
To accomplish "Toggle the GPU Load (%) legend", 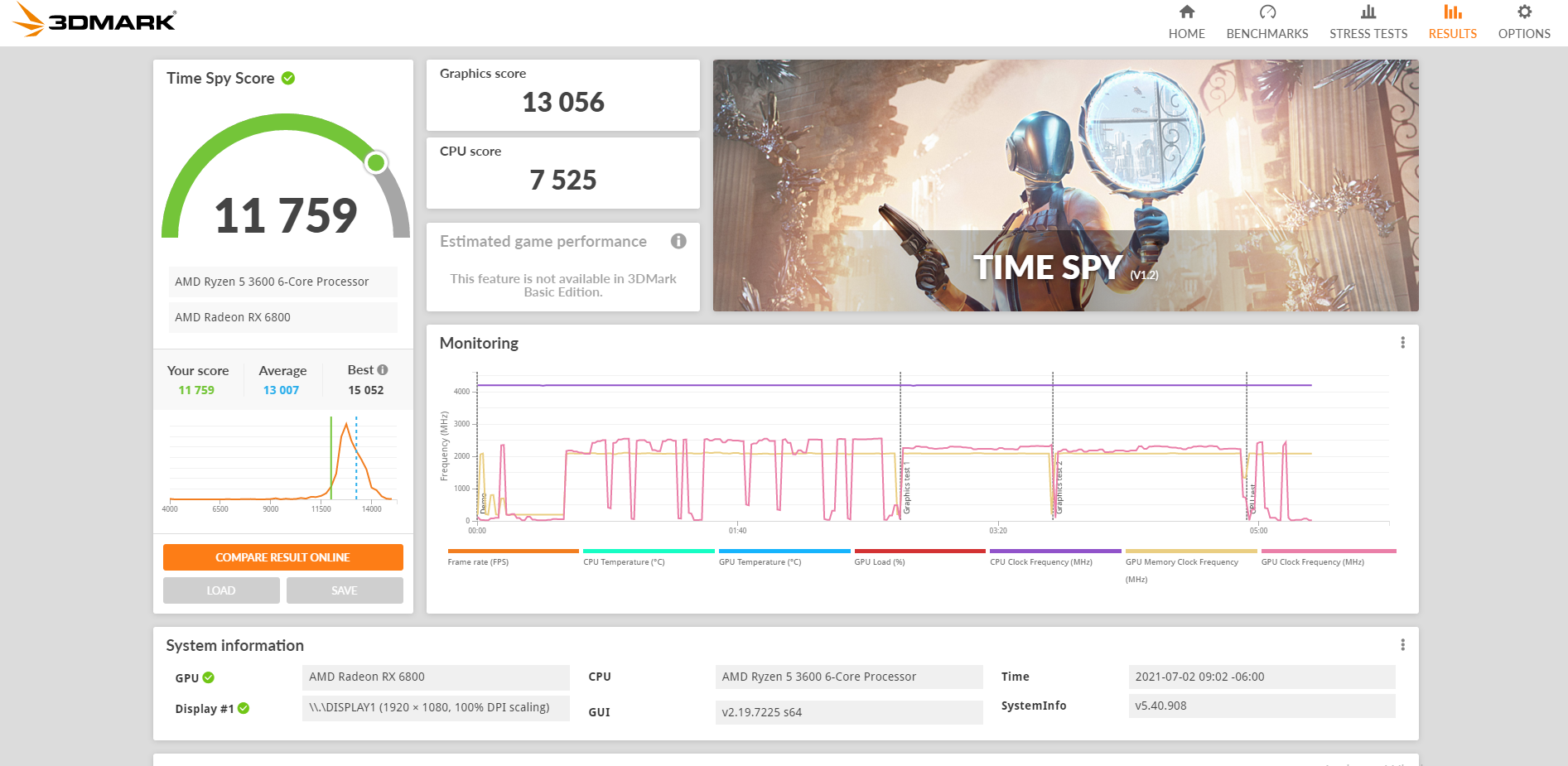I will tap(880, 562).
